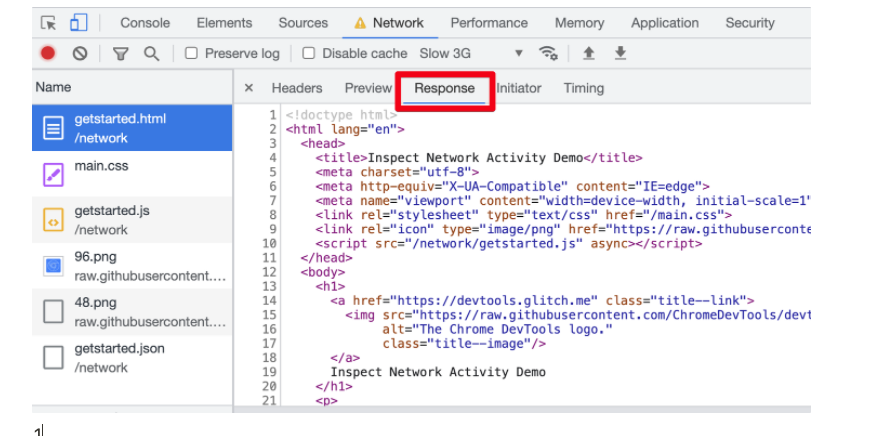Select the getstarted.json request
This screenshot has height=436, width=871.
tap(132, 358)
